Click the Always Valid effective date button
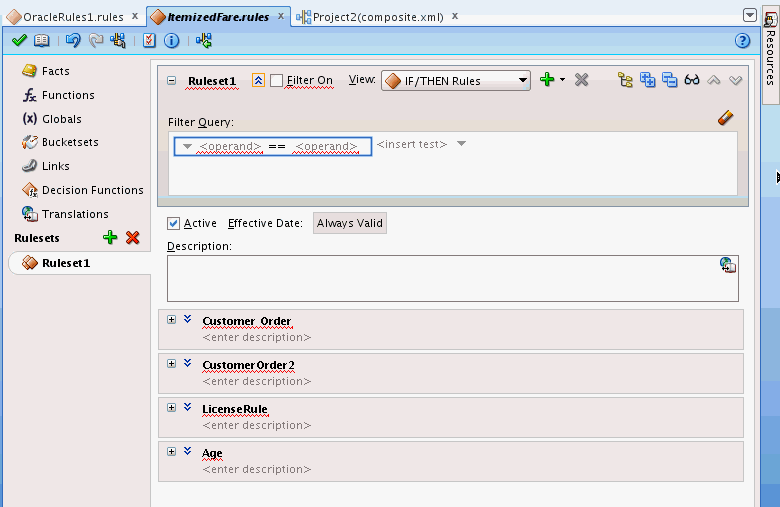Image resolution: width=780 pixels, height=507 pixels. tap(350, 223)
